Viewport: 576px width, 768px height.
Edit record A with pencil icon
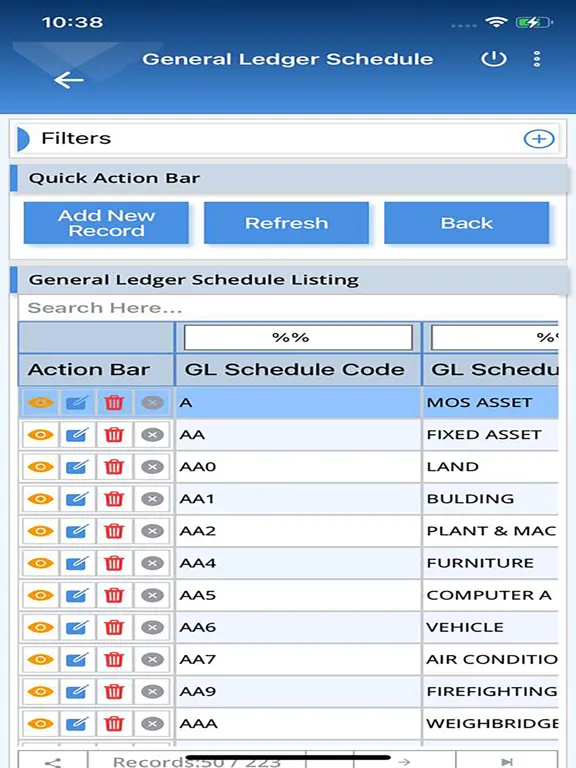click(x=77, y=403)
